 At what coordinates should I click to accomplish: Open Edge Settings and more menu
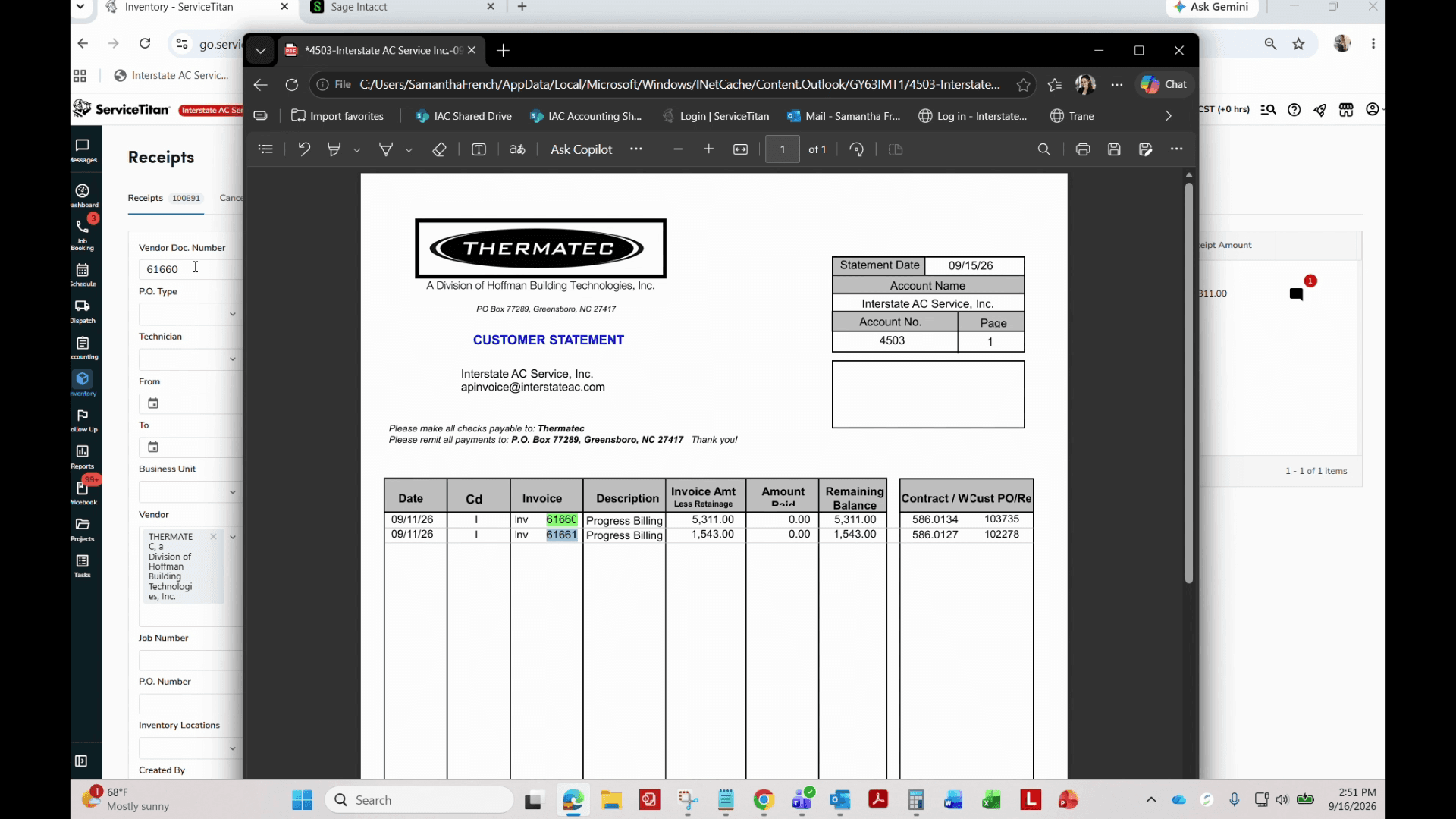pyautogui.click(x=1116, y=85)
